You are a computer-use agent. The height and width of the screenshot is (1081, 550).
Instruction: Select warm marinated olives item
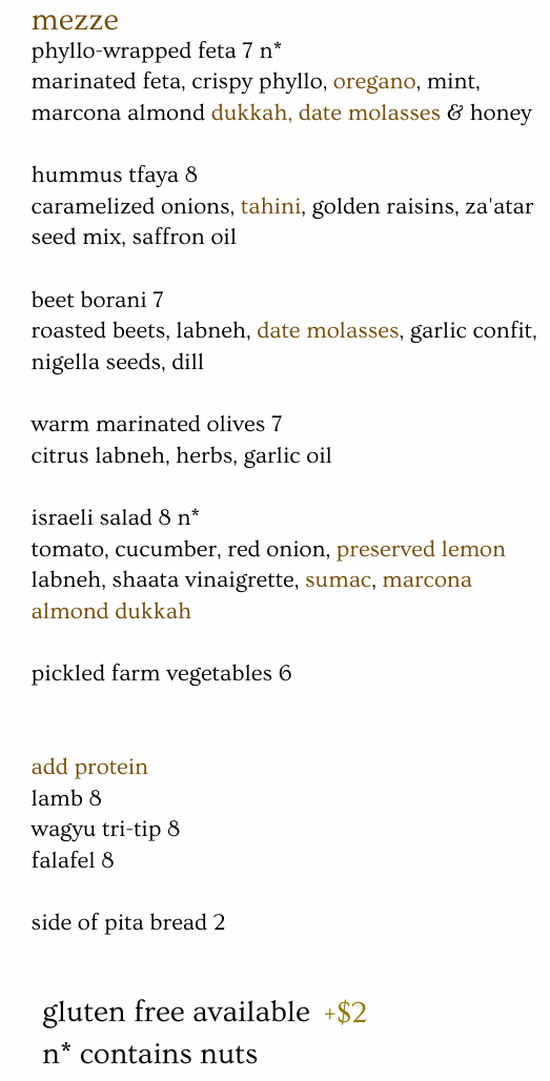coord(156,424)
